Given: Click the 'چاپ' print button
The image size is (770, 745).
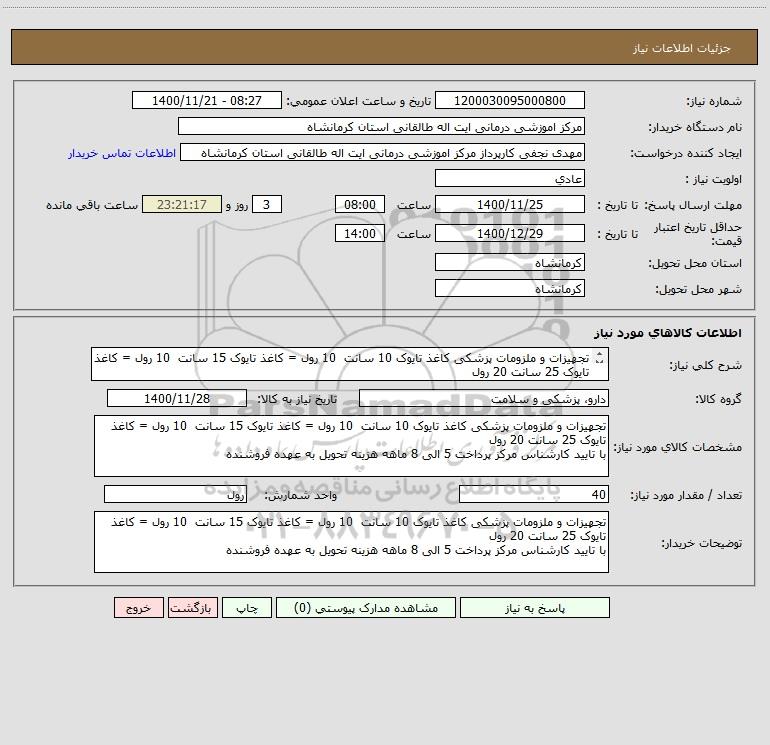Looking at the screenshot, I should click(x=247, y=607).
